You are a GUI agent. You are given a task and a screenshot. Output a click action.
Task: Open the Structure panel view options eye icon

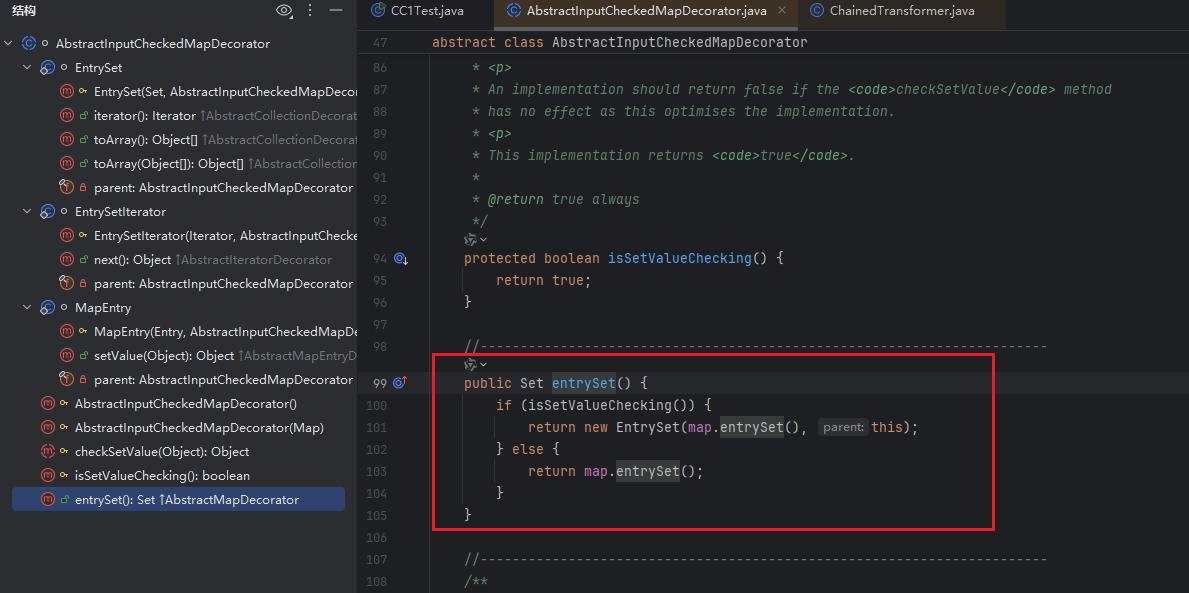285,11
